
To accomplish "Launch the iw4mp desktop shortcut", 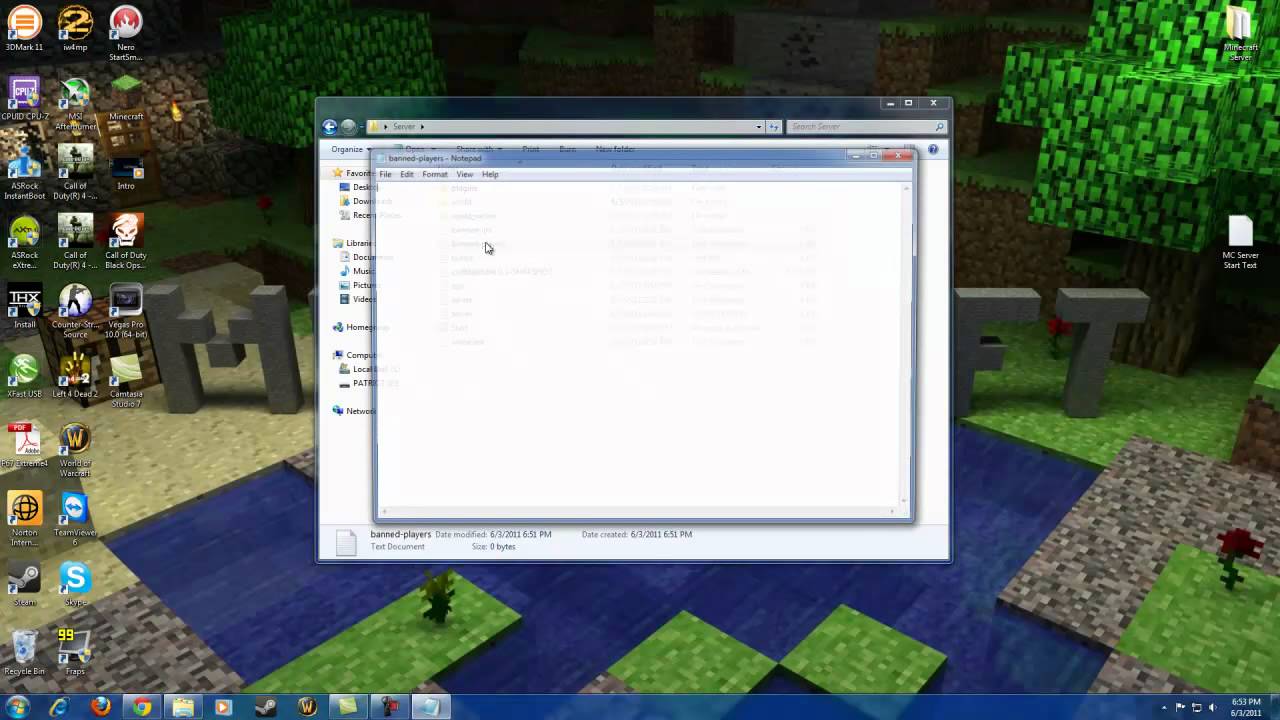I will [75, 29].
